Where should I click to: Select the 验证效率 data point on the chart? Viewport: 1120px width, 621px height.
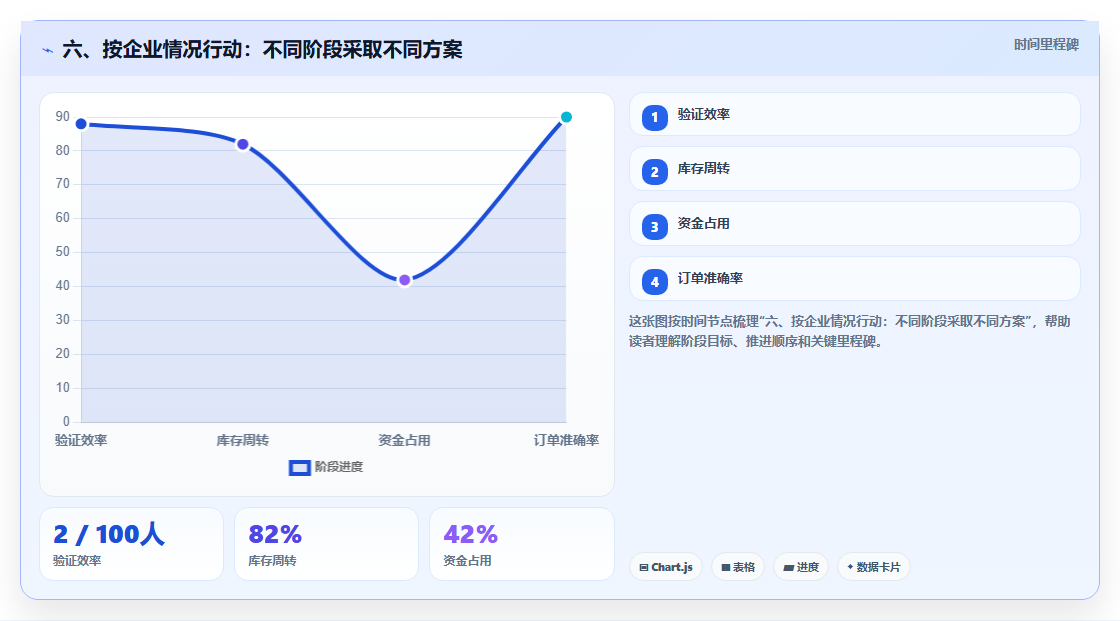[81, 124]
